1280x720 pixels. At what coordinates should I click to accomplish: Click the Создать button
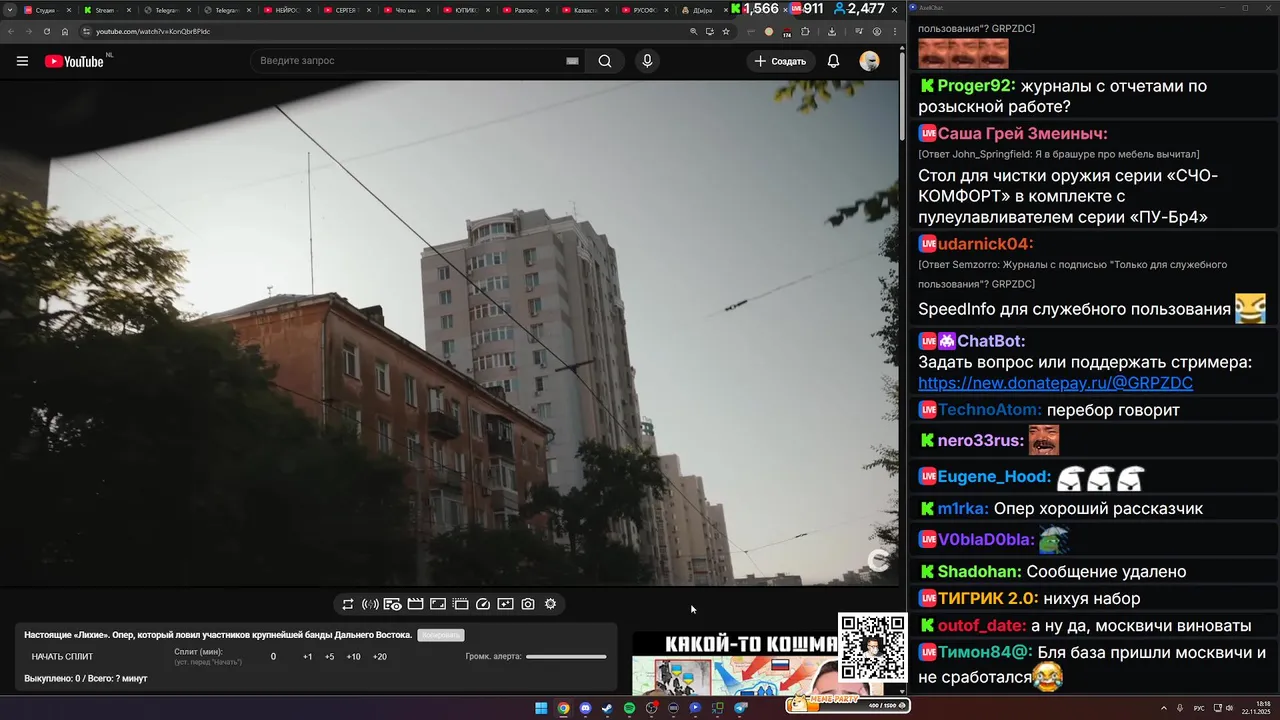[780, 61]
